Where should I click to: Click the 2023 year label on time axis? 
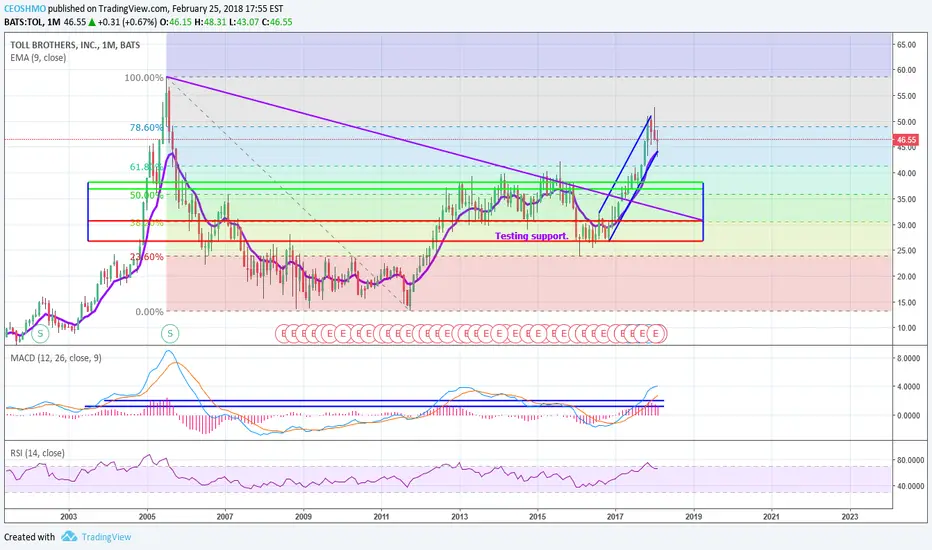click(x=850, y=517)
